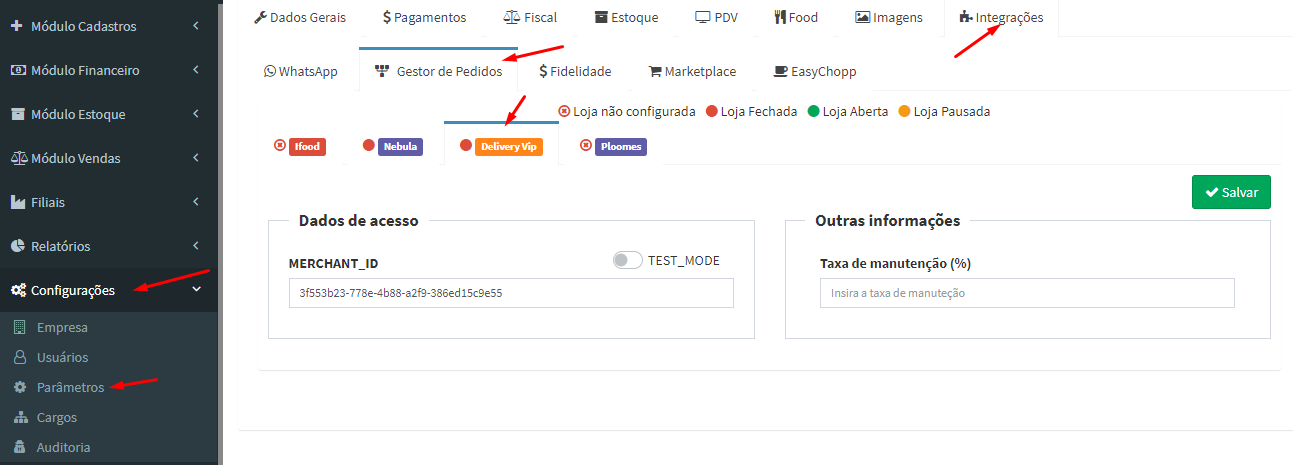Click the hierarchy icon beside Cargos
The width and height of the screenshot is (1293, 465).
(x=19, y=417)
